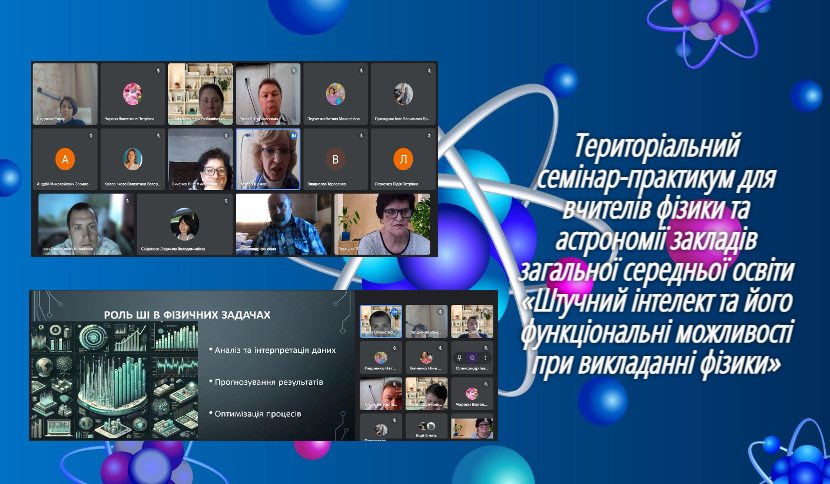Click purple circle icon on hovered participant tile
This screenshot has width=830, height=484.
click(x=472, y=358)
